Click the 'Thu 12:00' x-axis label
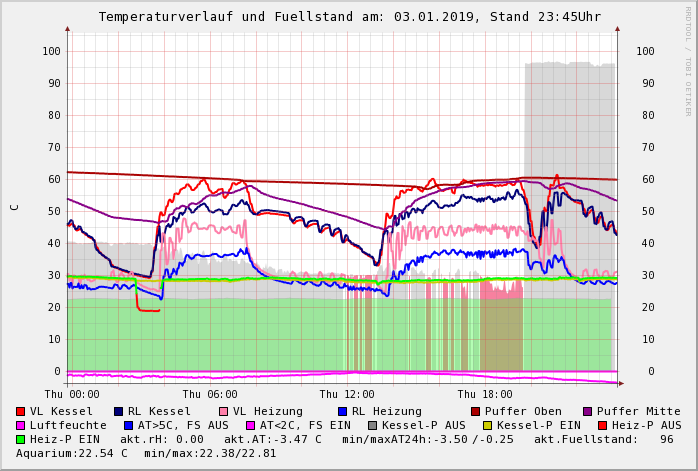This screenshot has height=471, width=698. point(347,394)
